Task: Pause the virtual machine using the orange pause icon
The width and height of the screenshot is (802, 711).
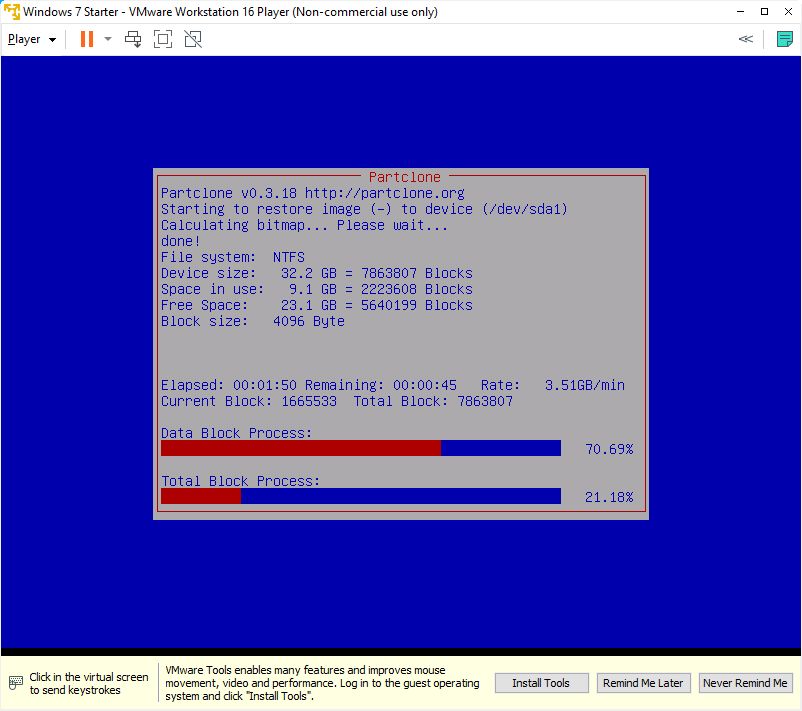Action: pos(87,39)
